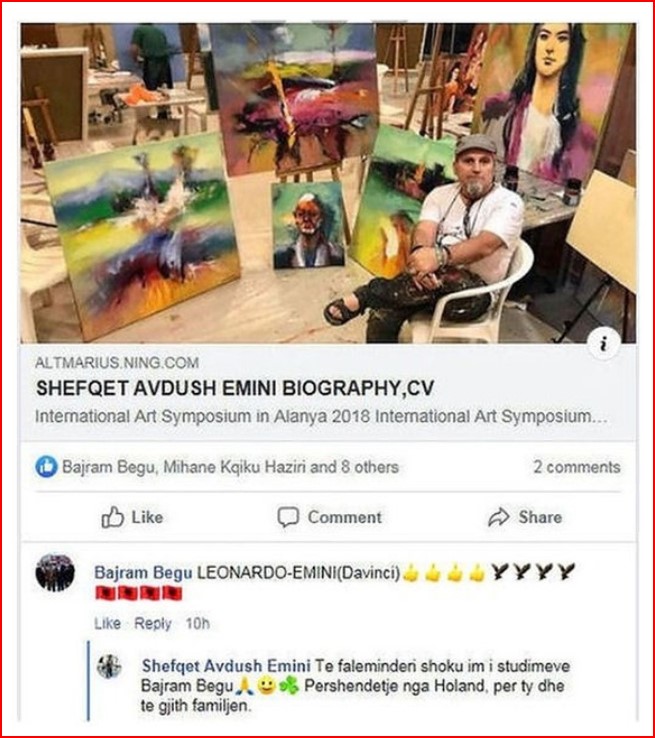Open Shefqet Avdush Emini's avatar in reply
655x738 pixels.
click(x=109, y=666)
